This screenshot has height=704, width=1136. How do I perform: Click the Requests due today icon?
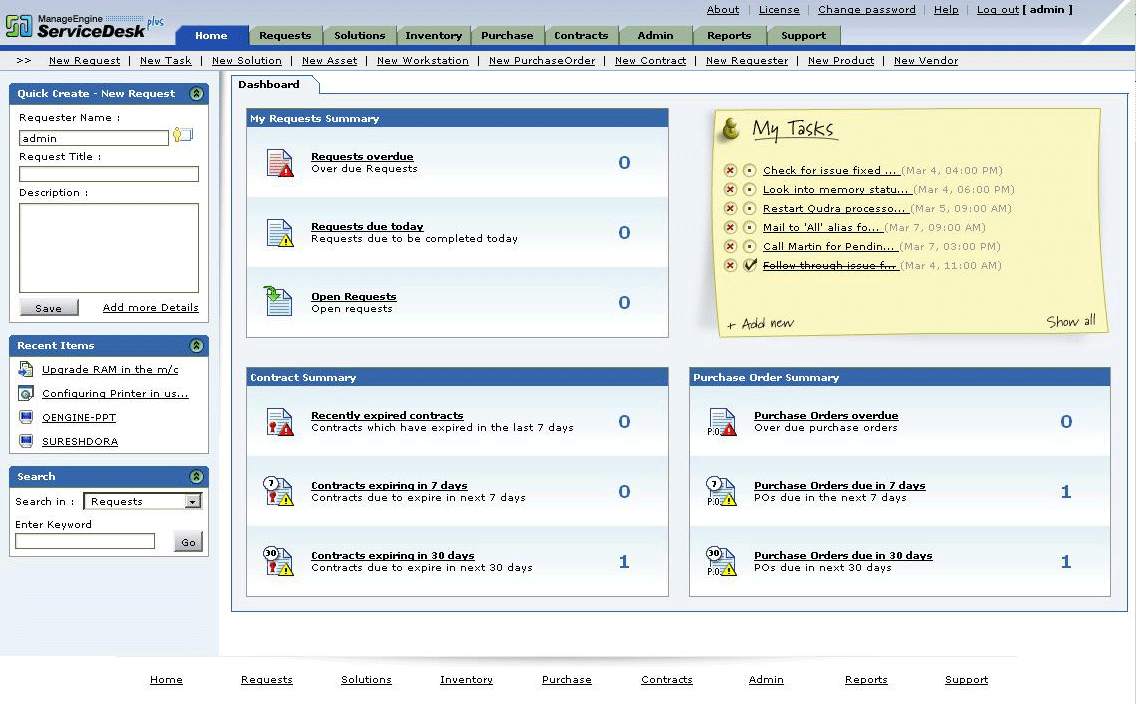tap(280, 232)
